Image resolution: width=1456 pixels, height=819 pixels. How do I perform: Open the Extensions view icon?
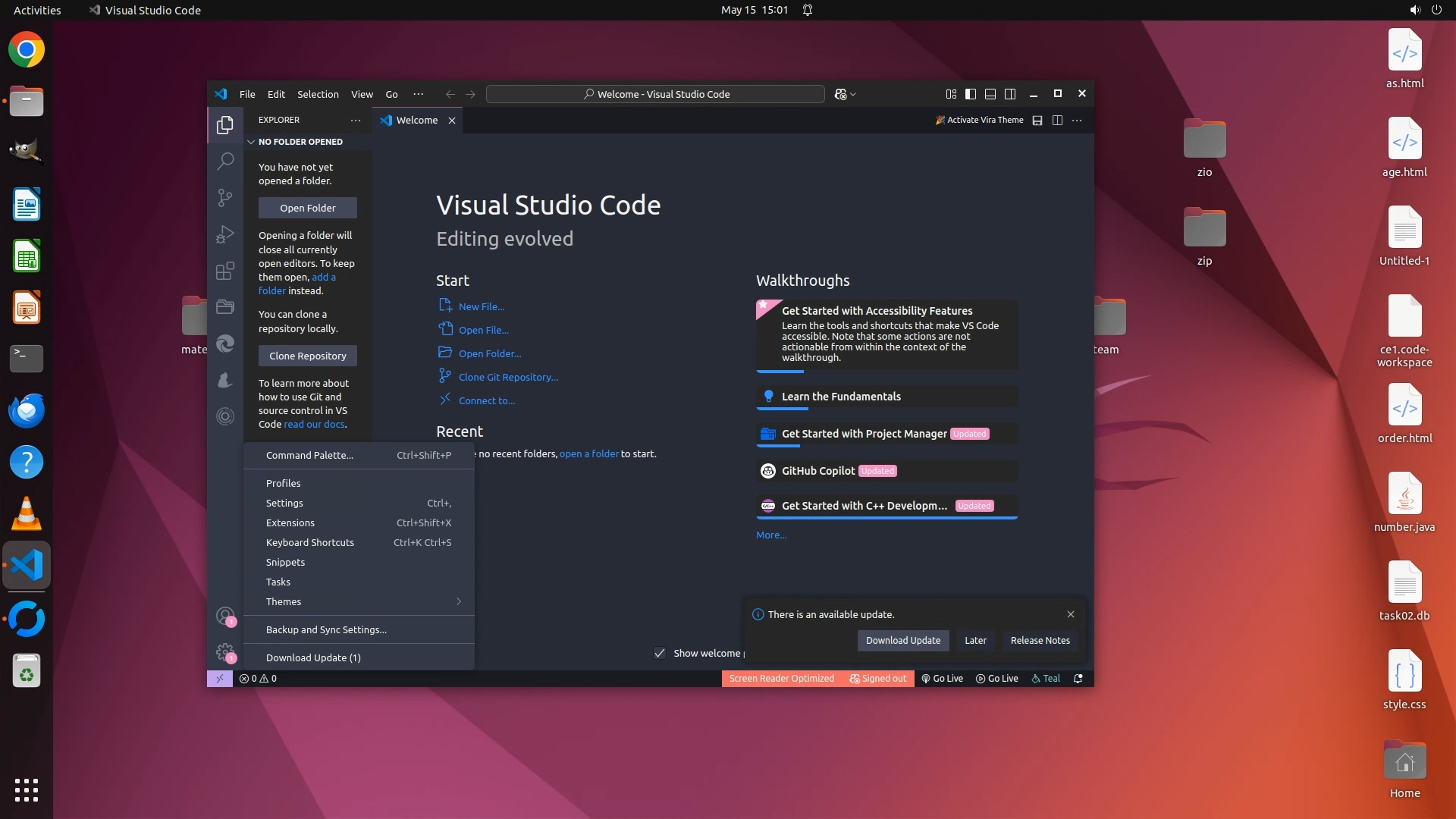(225, 271)
